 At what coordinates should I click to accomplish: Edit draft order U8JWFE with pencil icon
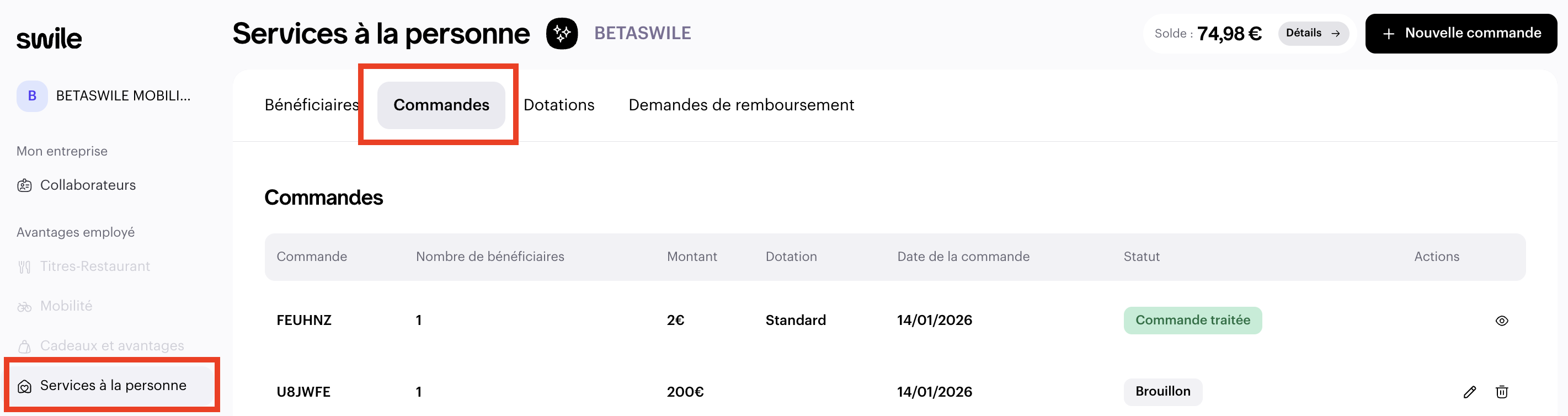[1469, 392]
